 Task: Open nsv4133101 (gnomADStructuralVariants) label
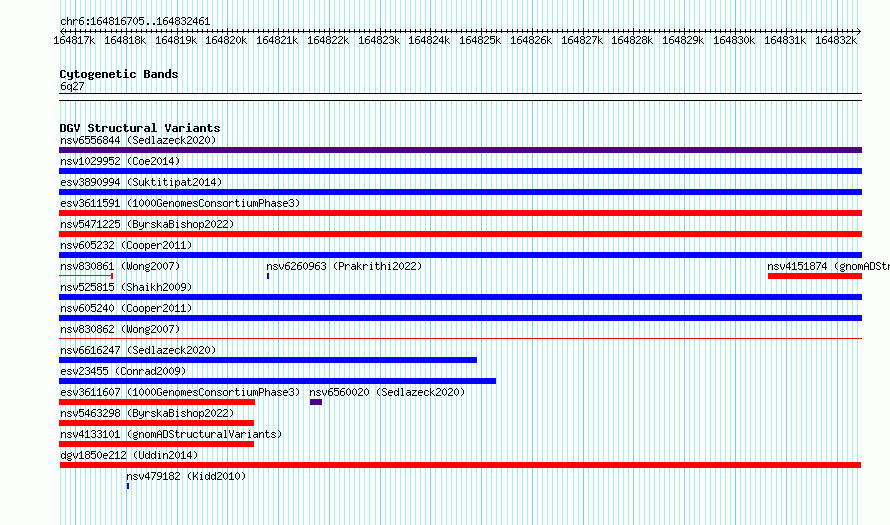pos(171,434)
